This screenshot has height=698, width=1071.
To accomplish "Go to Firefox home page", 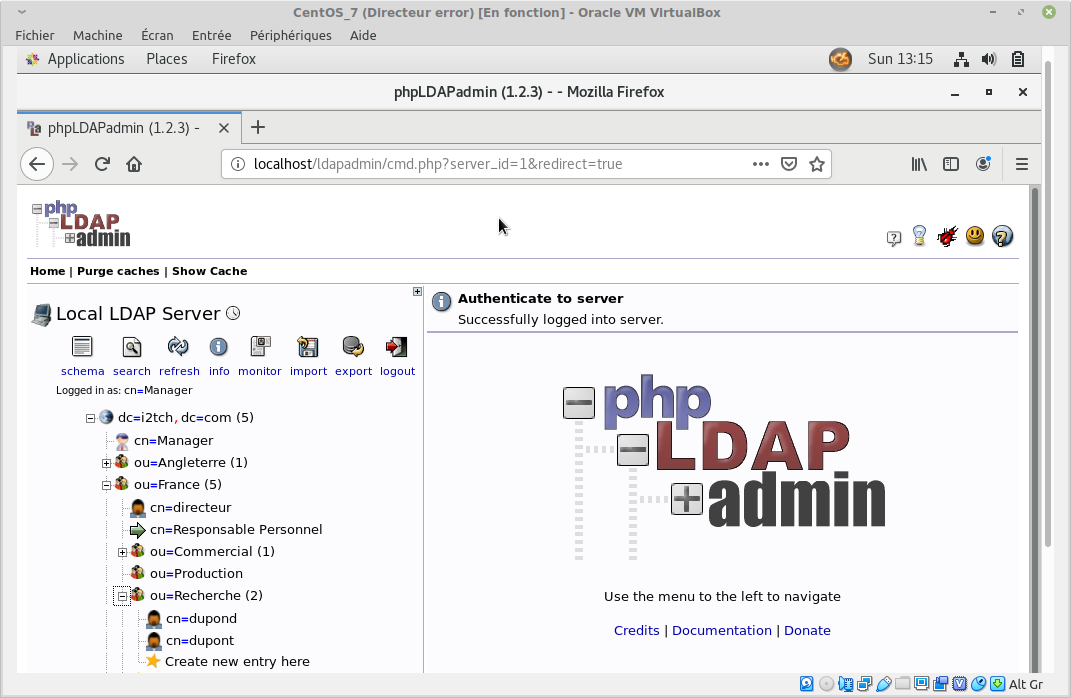I will click(x=134, y=164).
